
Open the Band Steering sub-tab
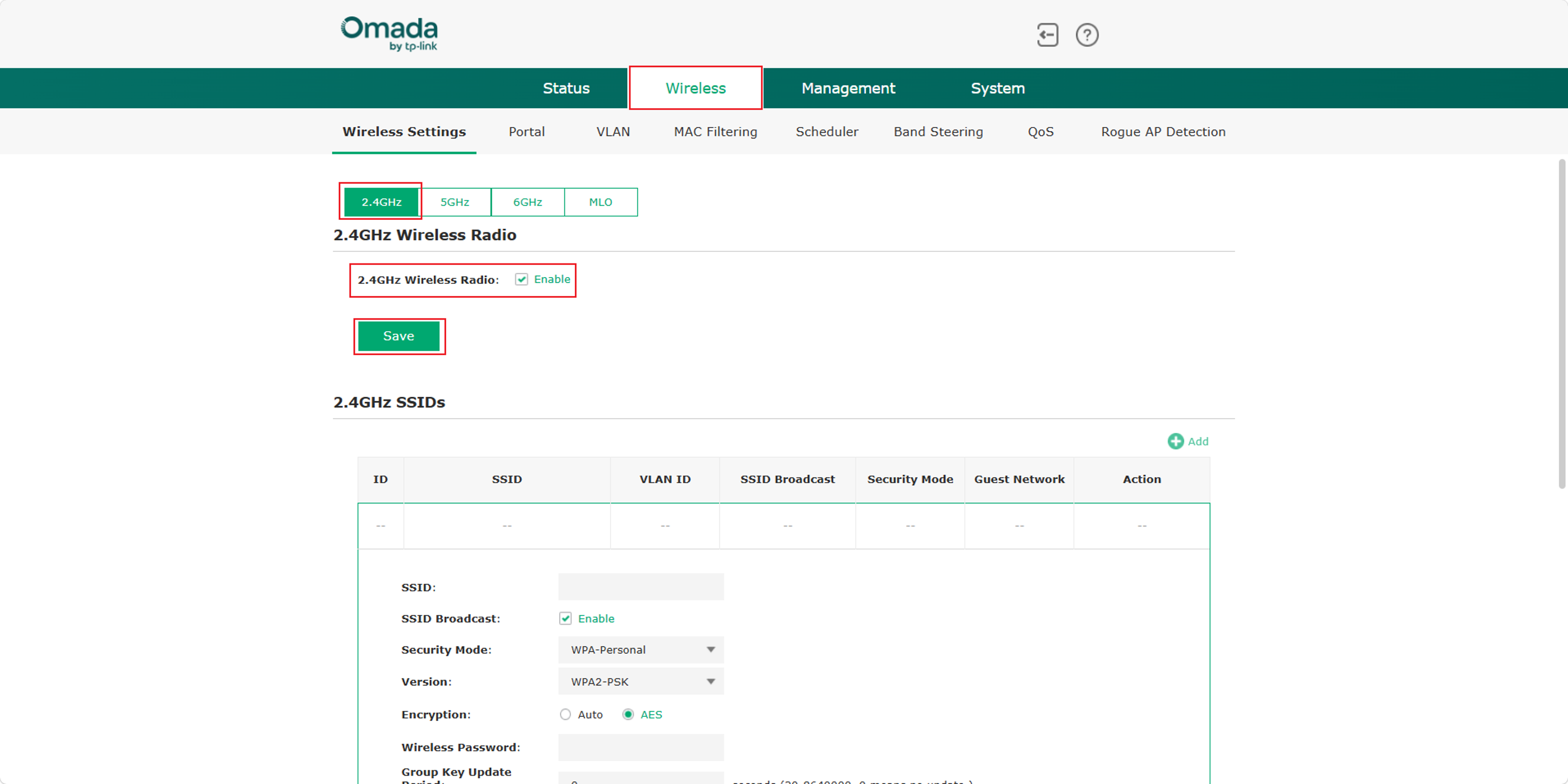[938, 132]
